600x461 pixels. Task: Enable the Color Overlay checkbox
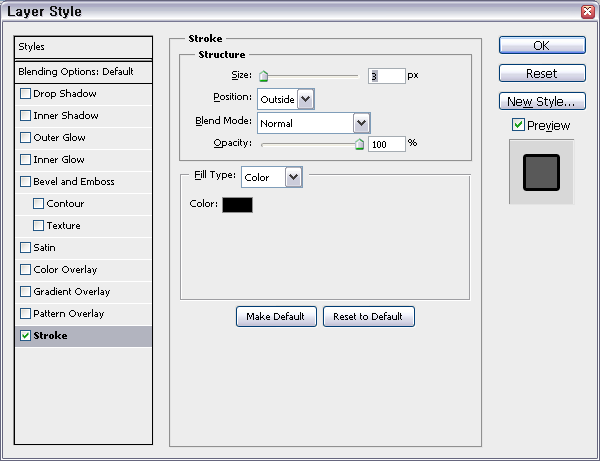point(25,270)
